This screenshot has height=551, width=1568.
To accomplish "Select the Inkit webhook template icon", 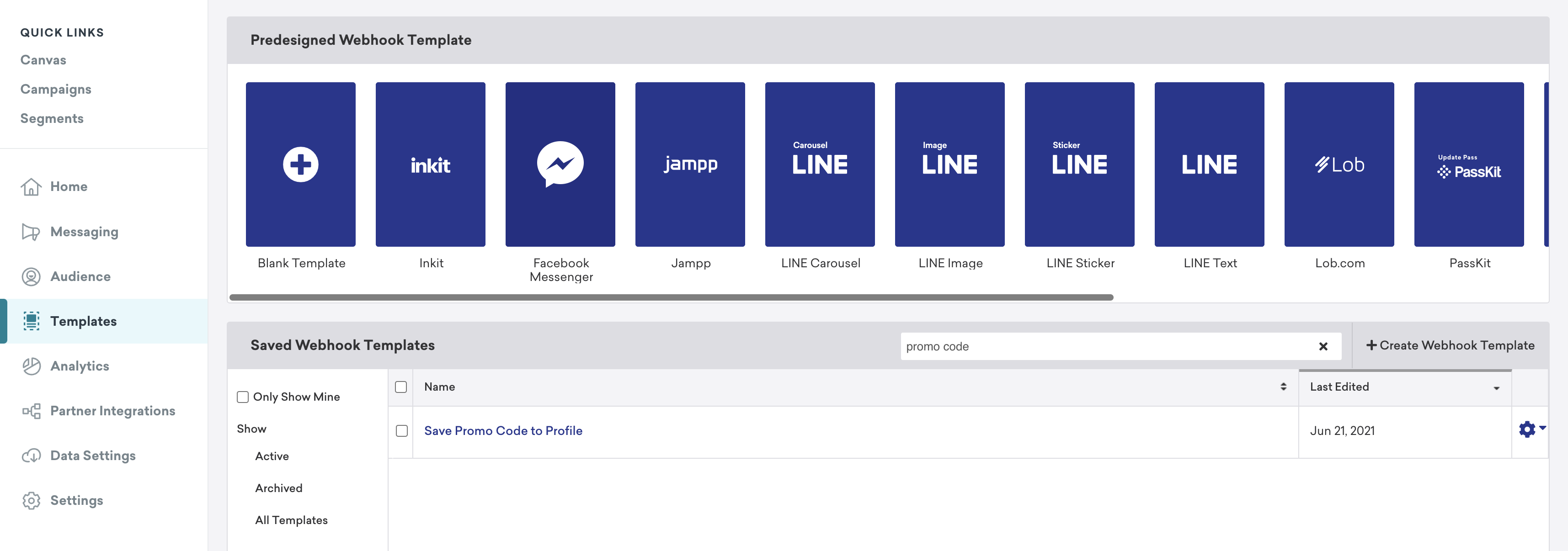I will pyautogui.click(x=430, y=164).
